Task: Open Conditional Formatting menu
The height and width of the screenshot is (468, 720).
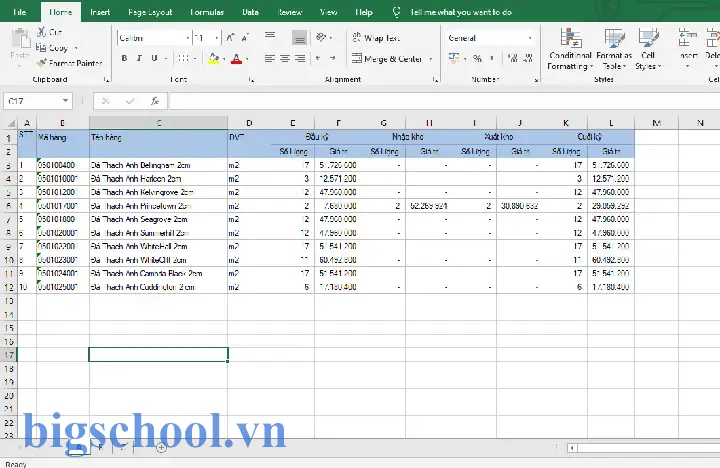Action: pos(570,49)
